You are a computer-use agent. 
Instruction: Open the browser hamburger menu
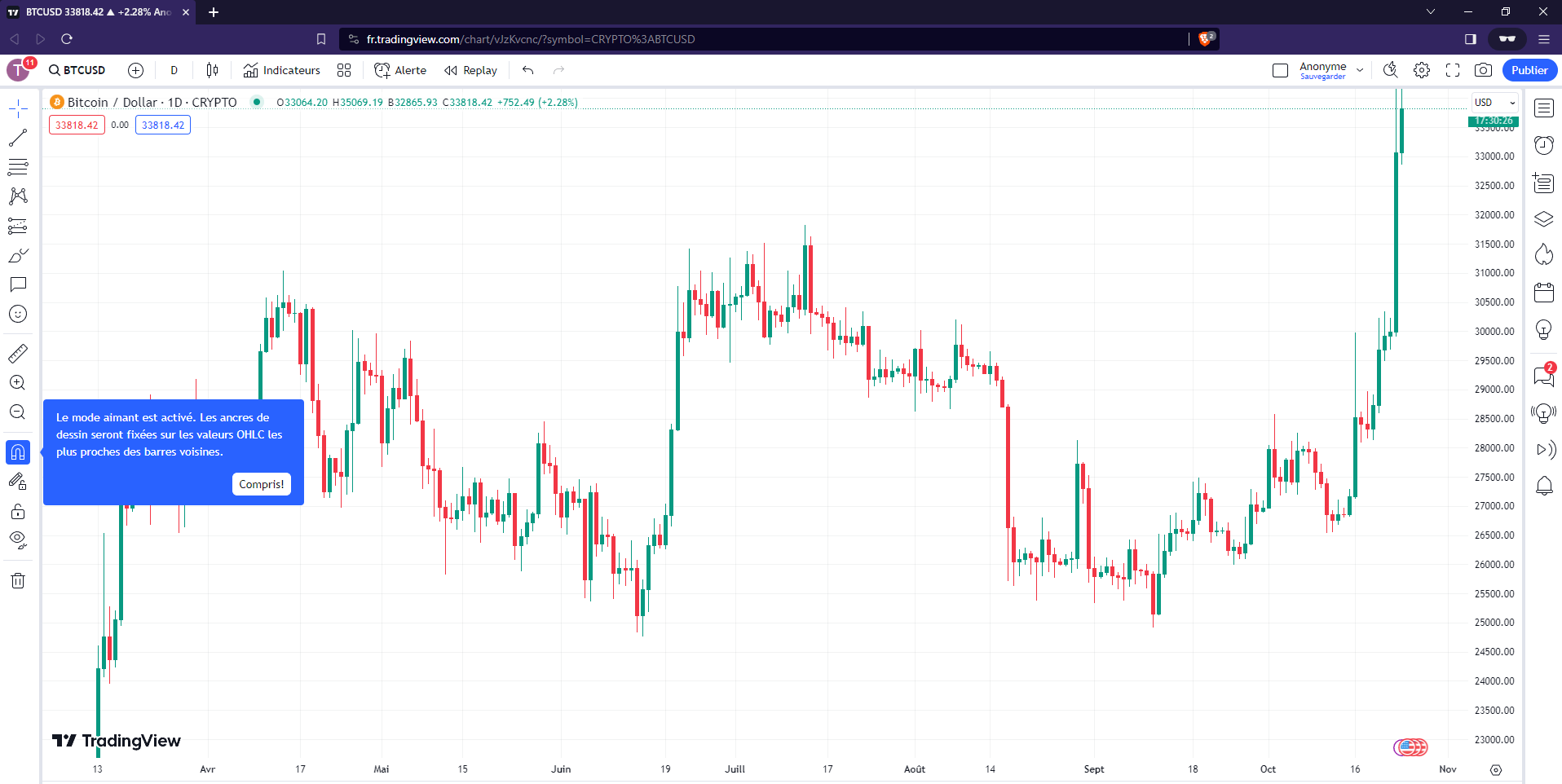point(1544,39)
